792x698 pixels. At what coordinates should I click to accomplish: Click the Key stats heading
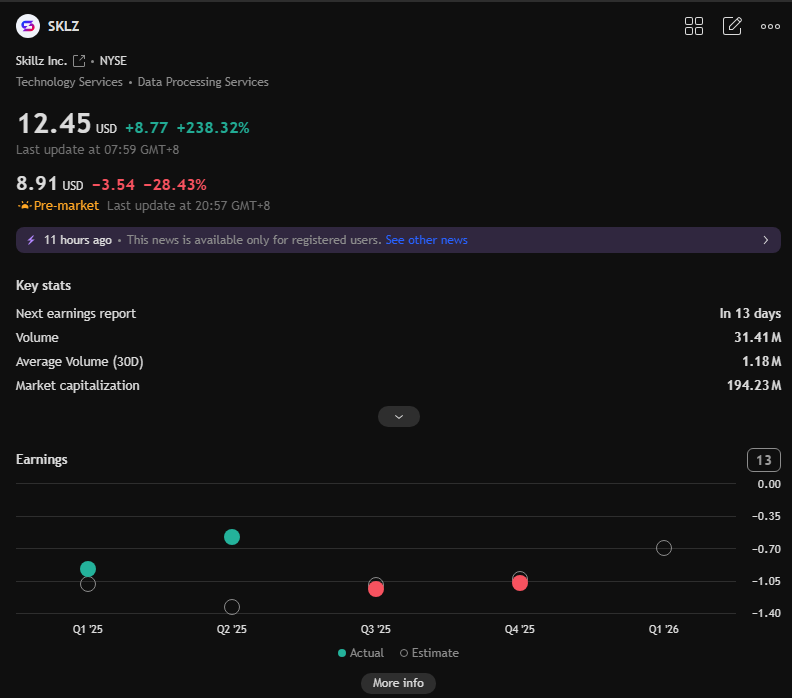[43, 285]
